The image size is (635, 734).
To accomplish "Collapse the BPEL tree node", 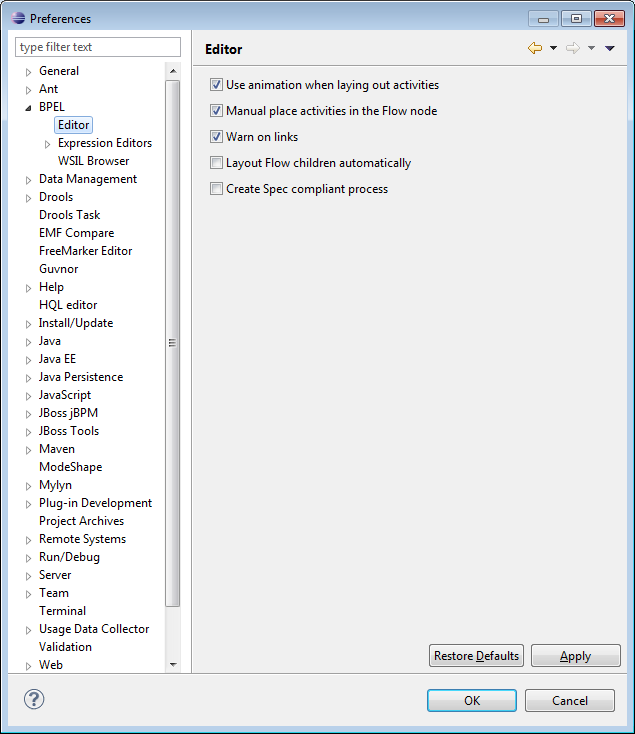I will 28,107.
